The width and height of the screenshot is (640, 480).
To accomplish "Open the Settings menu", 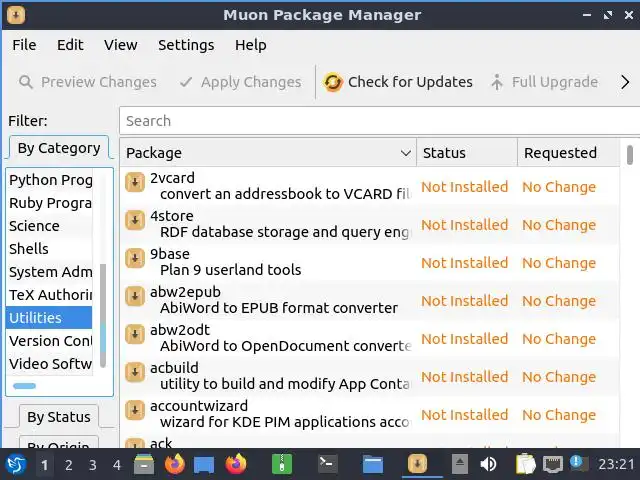I will click(186, 45).
